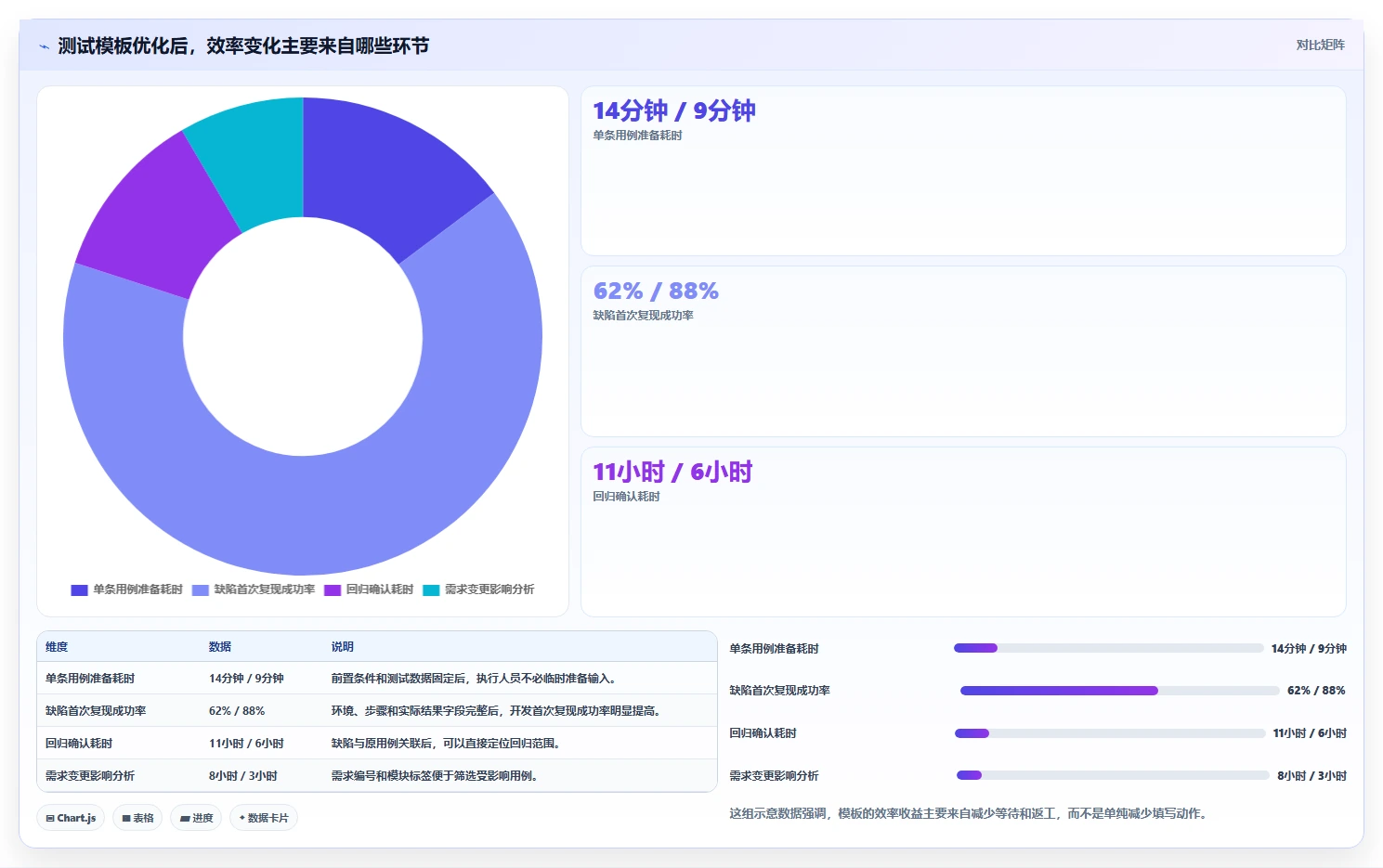This screenshot has width=1383, height=868.
Task: Select the 11小时 / 6小时 data card
Action: coord(963,532)
